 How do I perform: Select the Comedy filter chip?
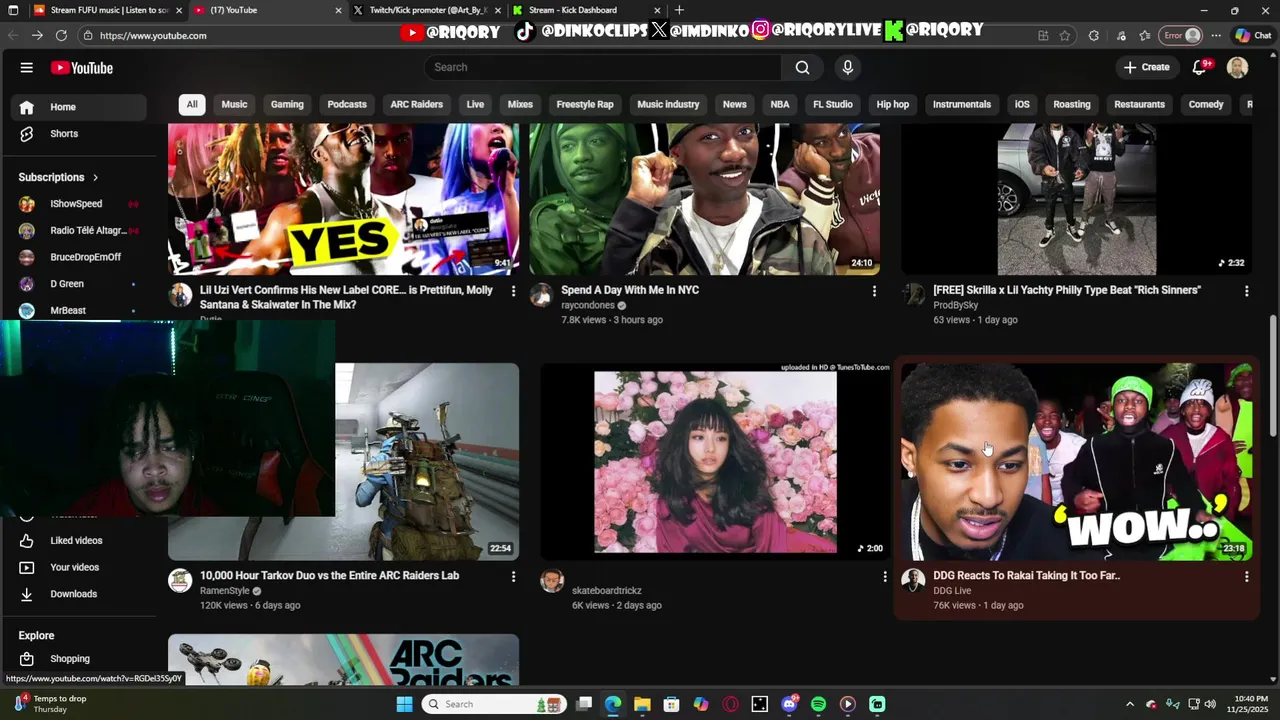click(x=1206, y=104)
